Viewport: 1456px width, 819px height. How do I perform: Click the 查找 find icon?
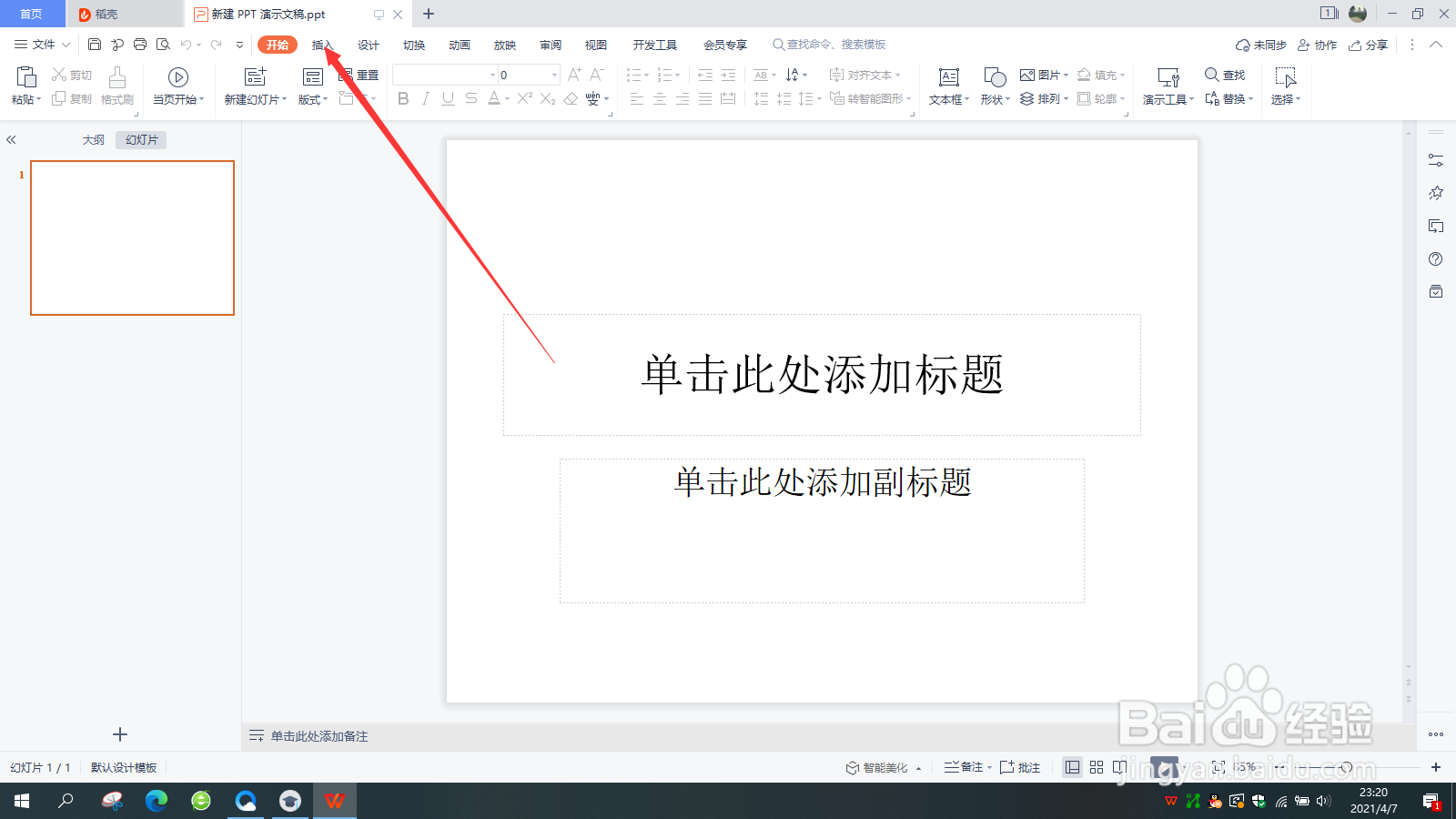[x=1224, y=75]
